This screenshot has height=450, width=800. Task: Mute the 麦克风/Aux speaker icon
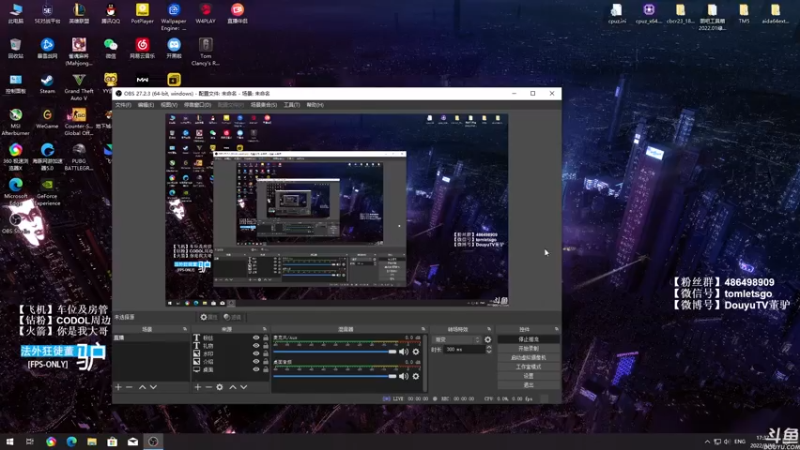tap(404, 352)
